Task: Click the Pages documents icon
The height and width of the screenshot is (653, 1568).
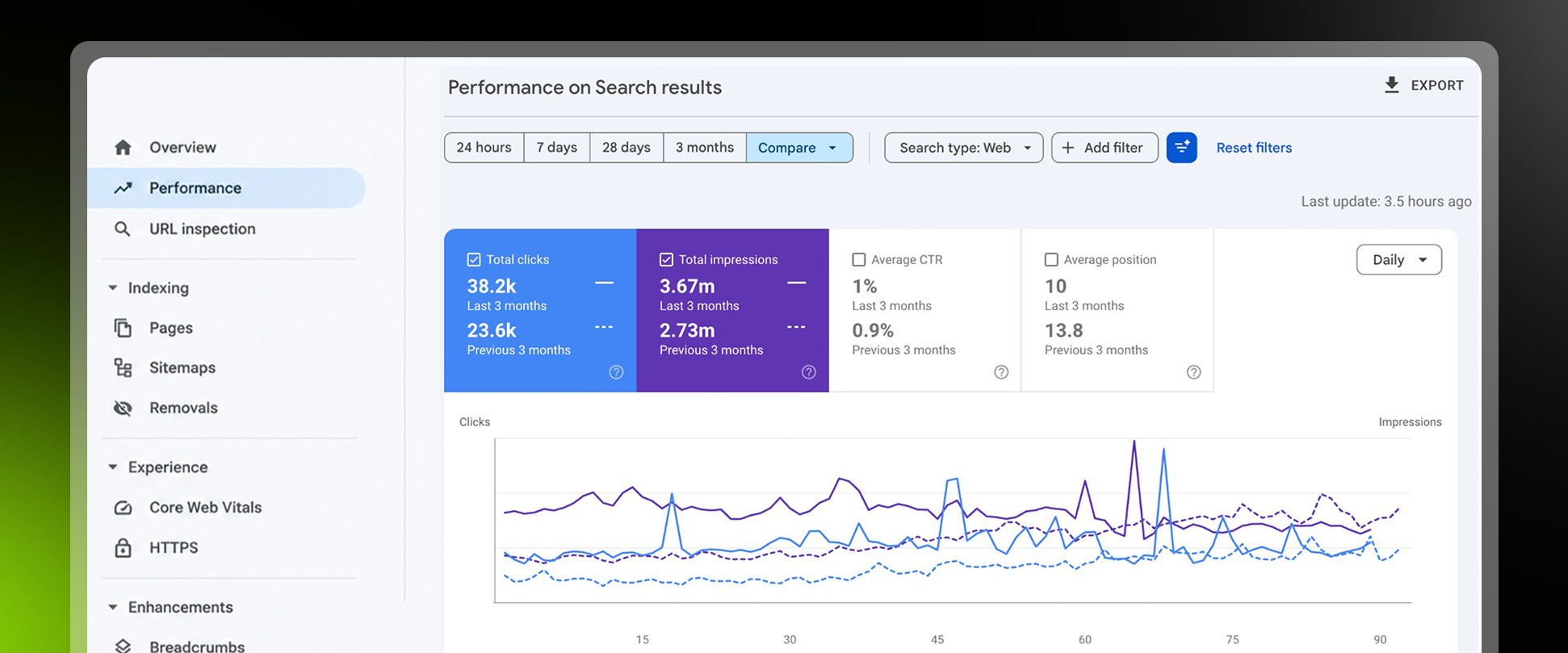Action: (123, 328)
